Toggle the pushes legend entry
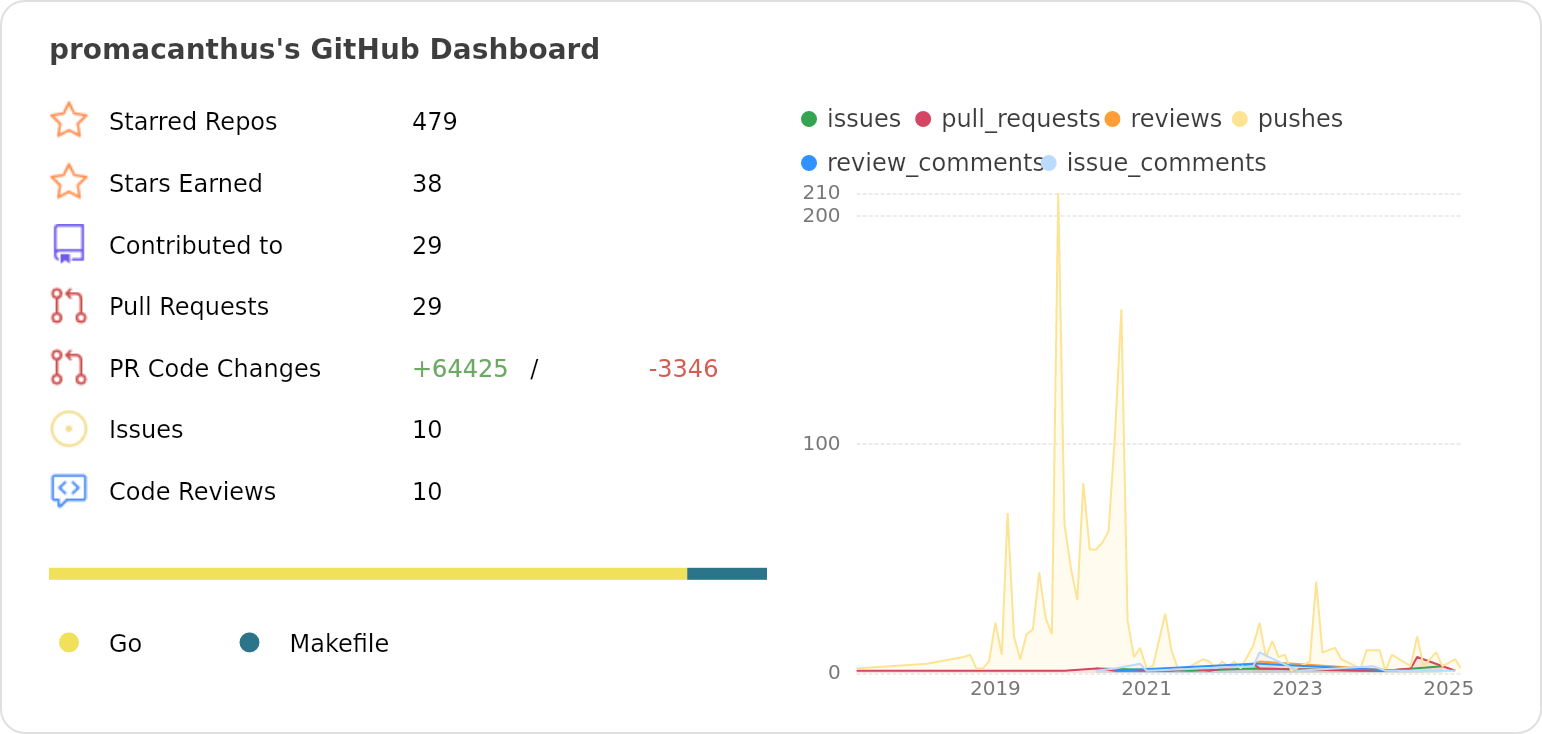The image size is (1542, 734). 1287,119
